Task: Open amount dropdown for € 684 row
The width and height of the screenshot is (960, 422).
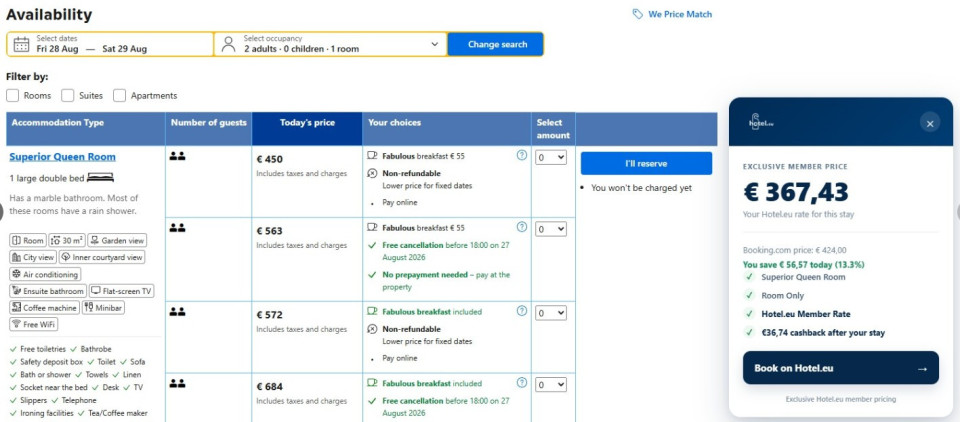Action: (551, 385)
